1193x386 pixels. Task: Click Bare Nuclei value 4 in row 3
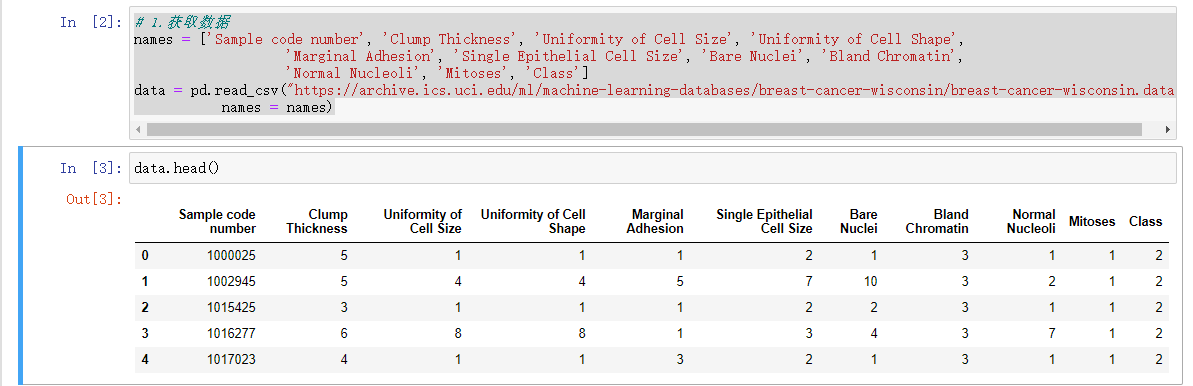tap(873, 333)
